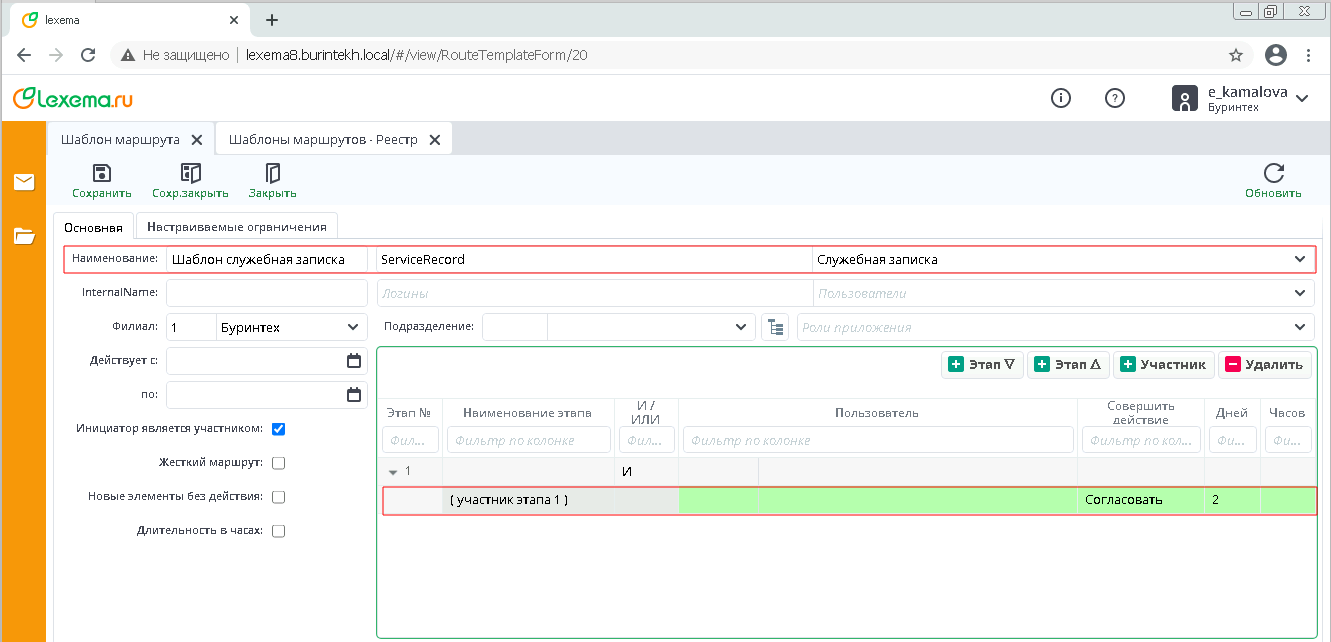Click the Сохранить save icon
The height and width of the screenshot is (642, 1331).
(x=101, y=173)
